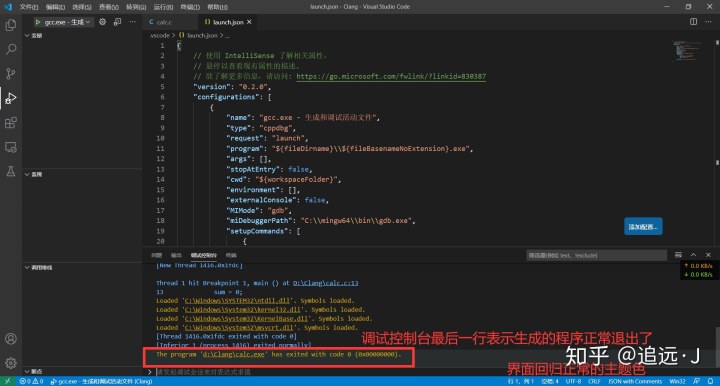
Task: Open editor more actions ellipsis
Action: coord(708,22)
